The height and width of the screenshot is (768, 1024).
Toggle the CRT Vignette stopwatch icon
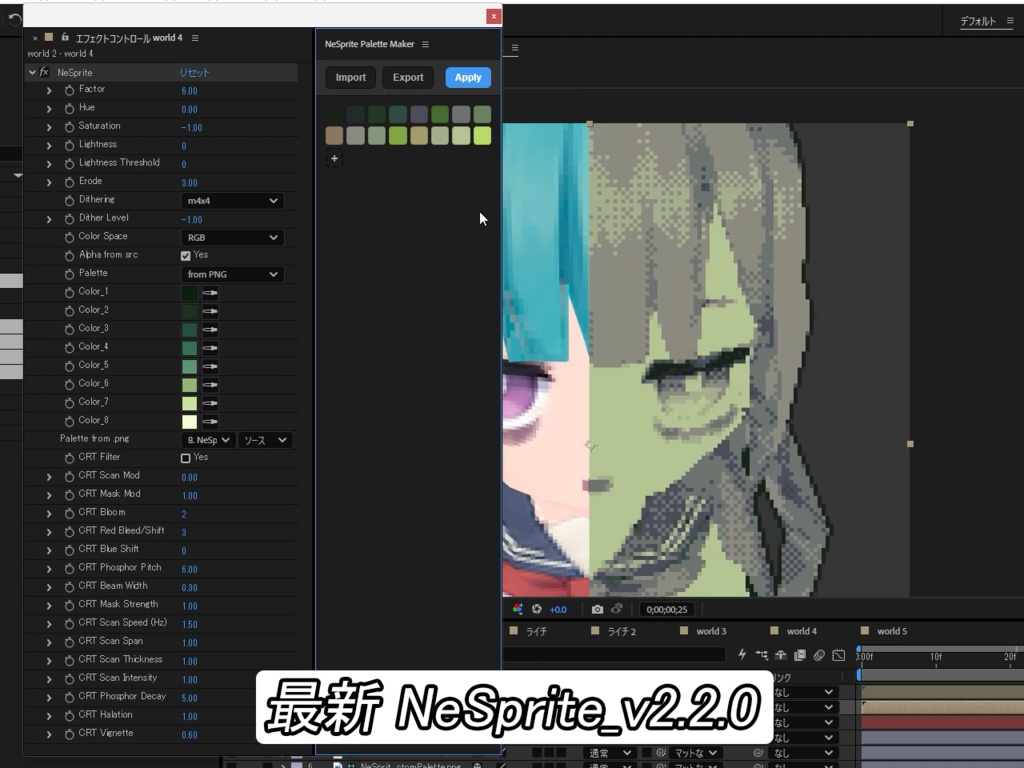pos(69,734)
